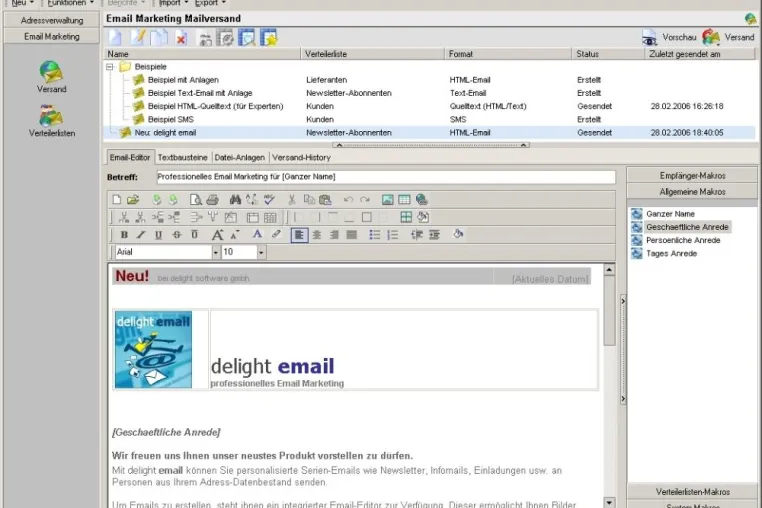Click the delete mailing red X icon

[181, 38]
